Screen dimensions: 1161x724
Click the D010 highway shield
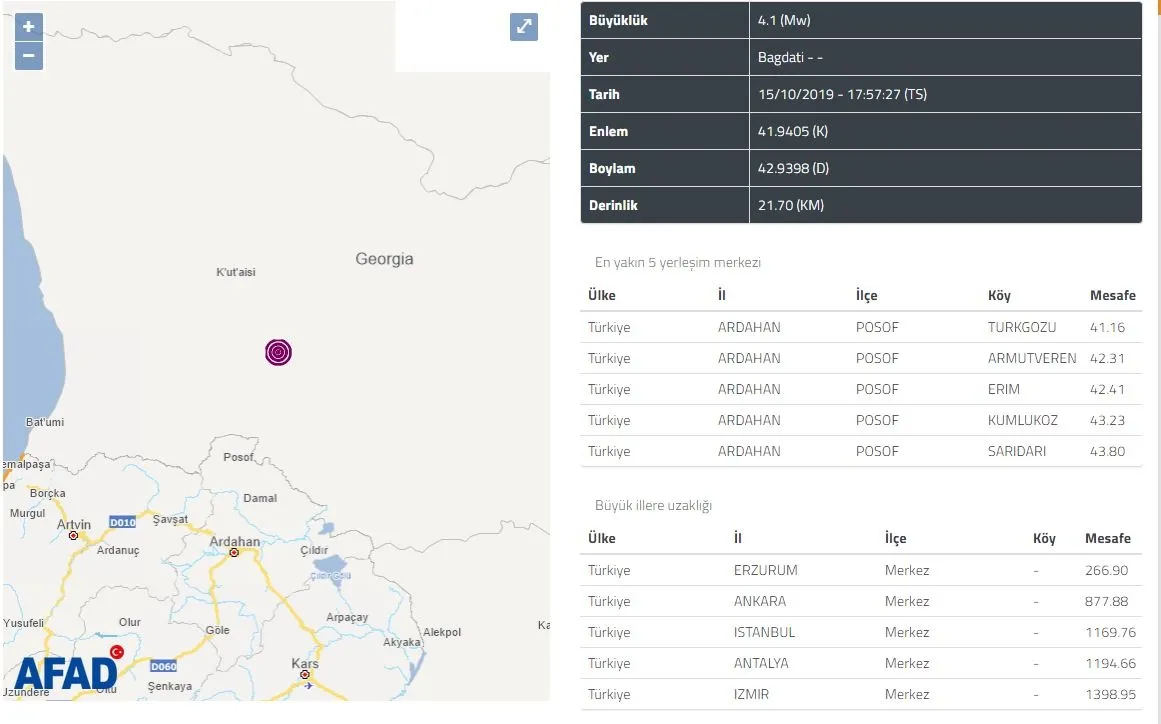tap(122, 522)
